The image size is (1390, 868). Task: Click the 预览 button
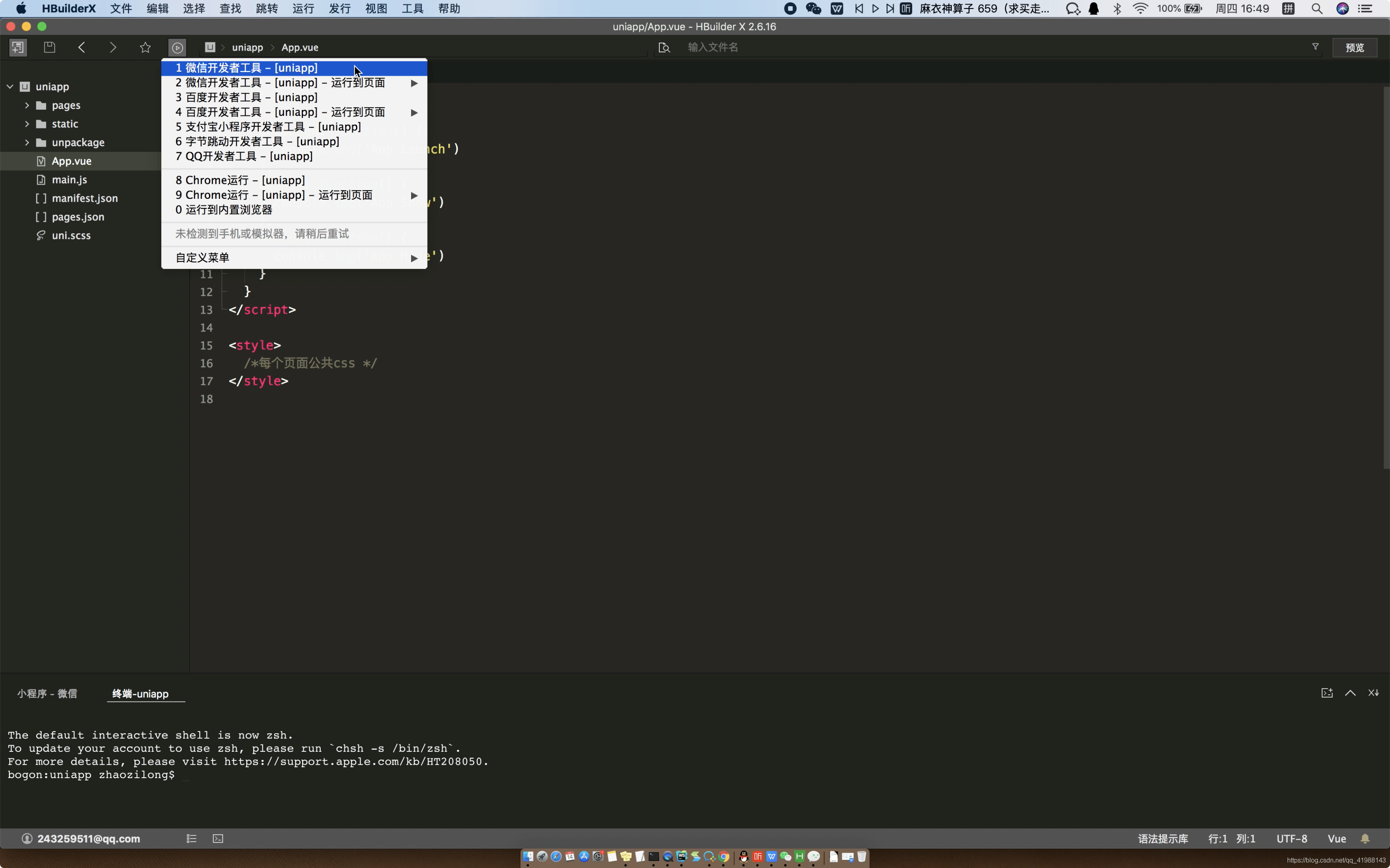tap(1354, 48)
